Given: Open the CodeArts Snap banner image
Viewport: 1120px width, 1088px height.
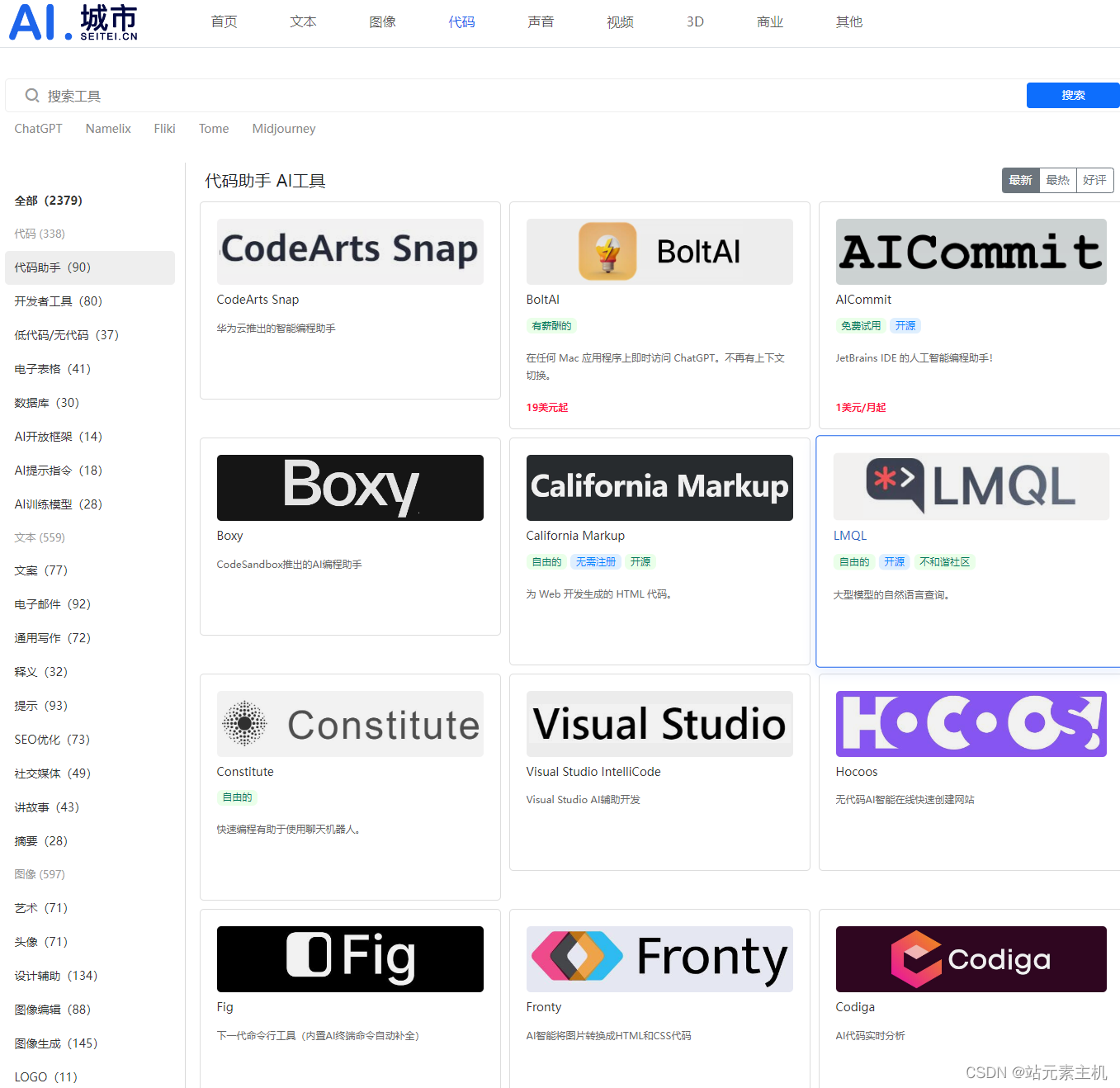Looking at the screenshot, I should click(350, 252).
